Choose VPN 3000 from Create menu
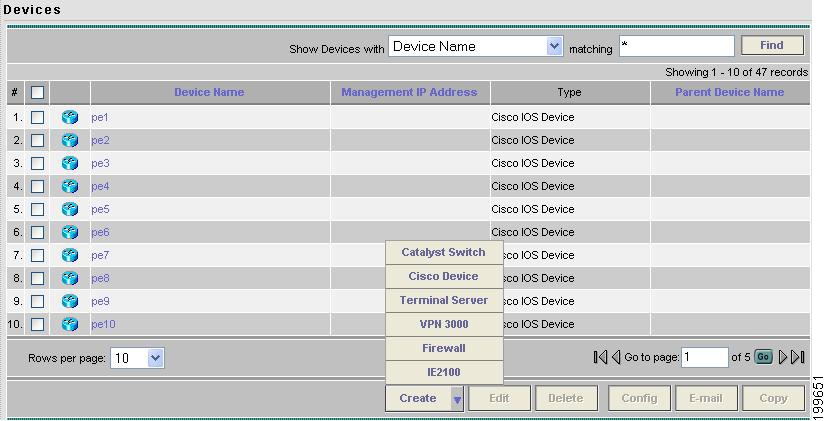This screenshot has width=828, height=421. coord(444,324)
